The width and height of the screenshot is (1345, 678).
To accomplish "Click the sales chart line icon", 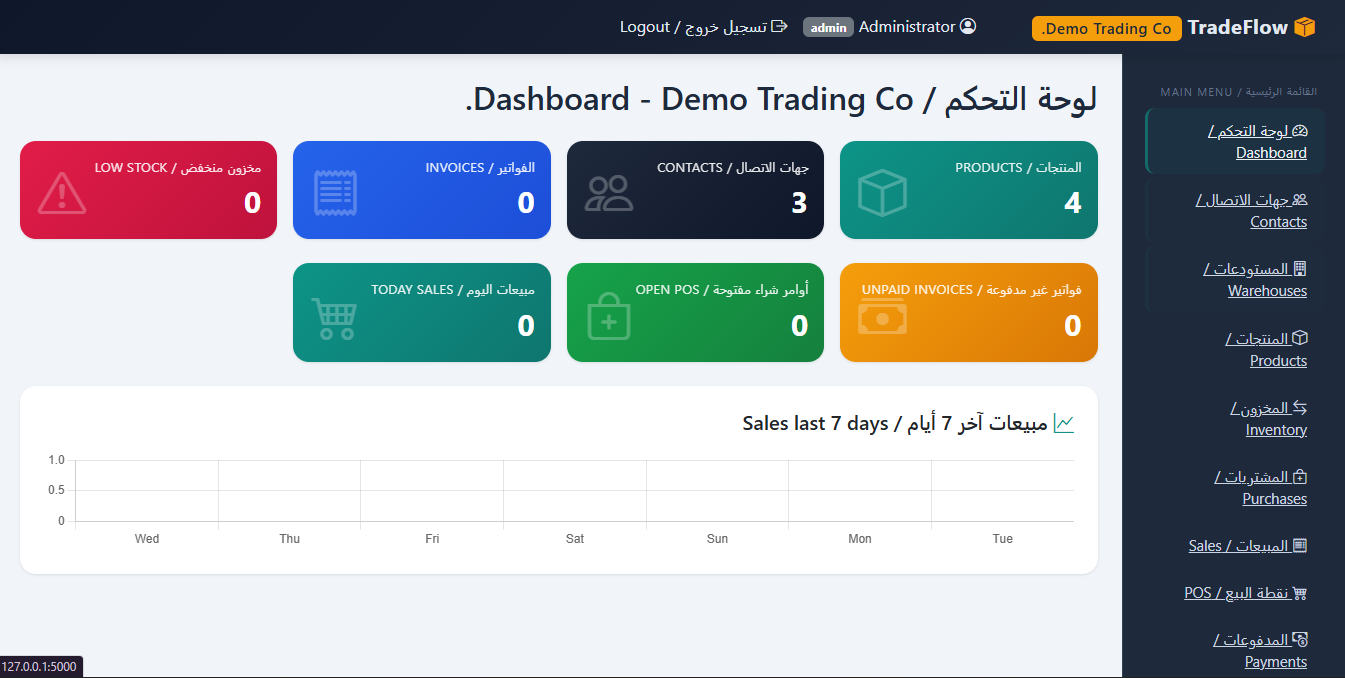I will [x=1064, y=424].
